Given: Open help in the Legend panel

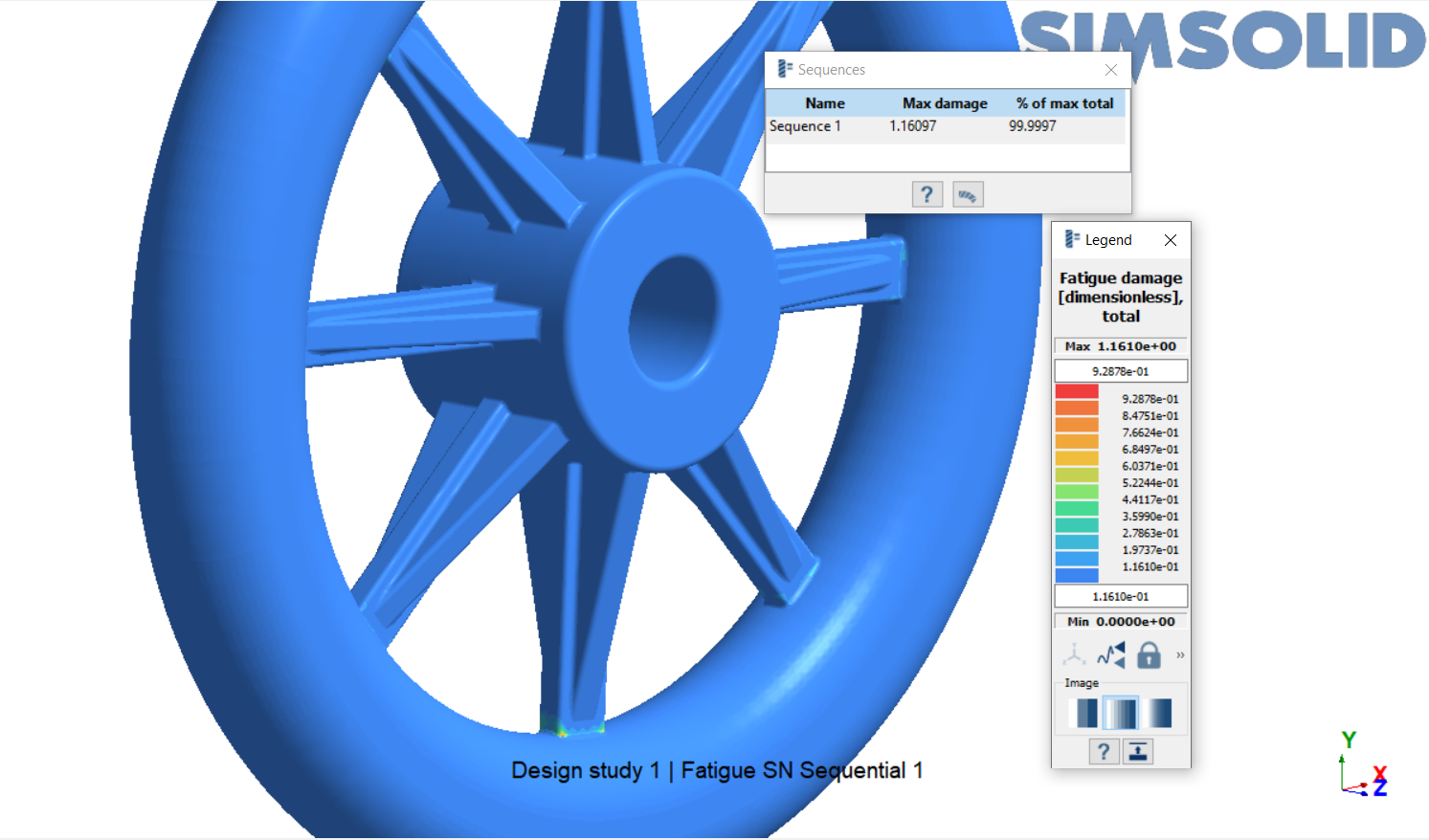Looking at the screenshot, I should [x=1104, y=752].
